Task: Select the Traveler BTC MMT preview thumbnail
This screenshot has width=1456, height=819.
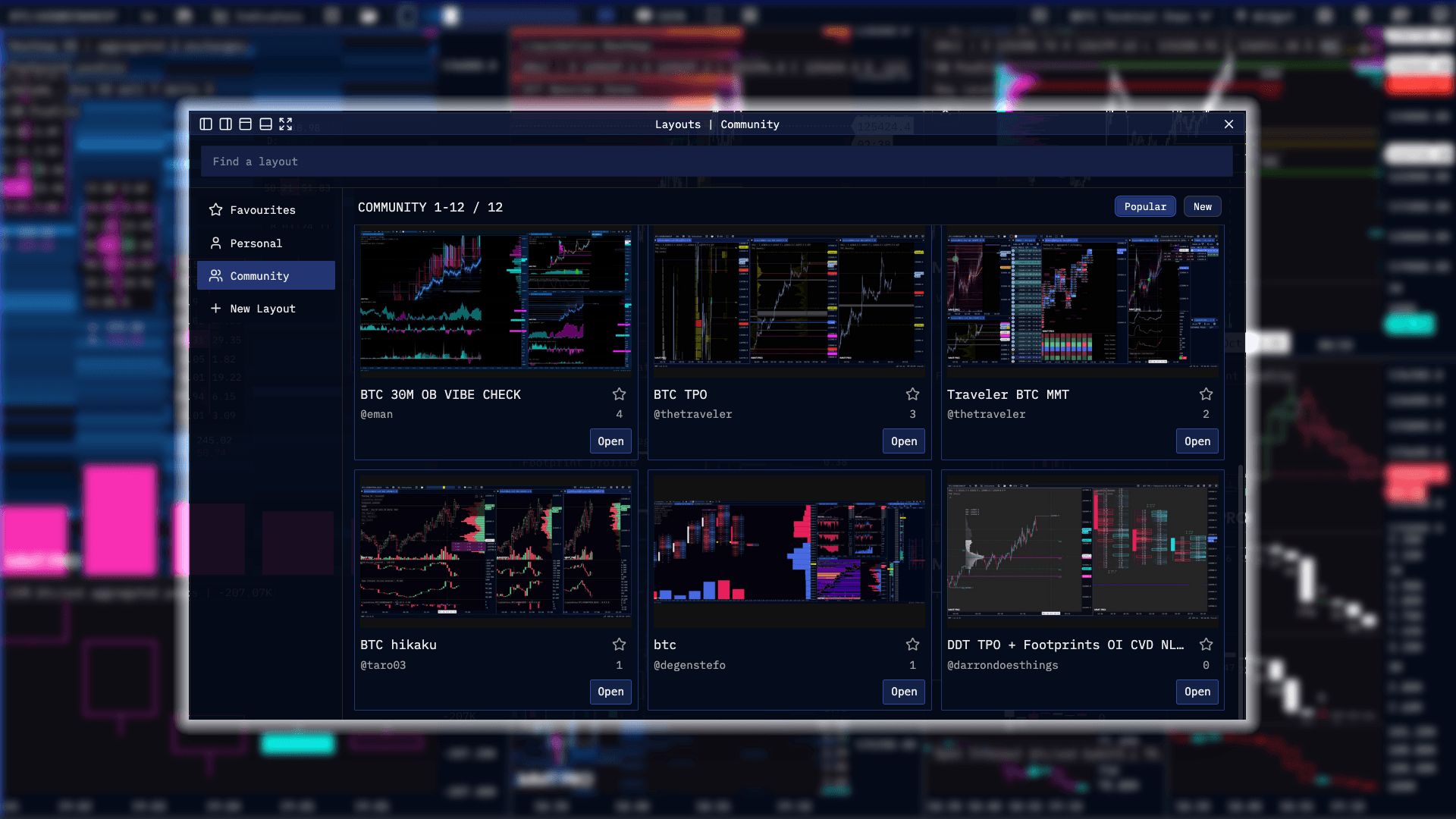Action: click(1082, 301)
